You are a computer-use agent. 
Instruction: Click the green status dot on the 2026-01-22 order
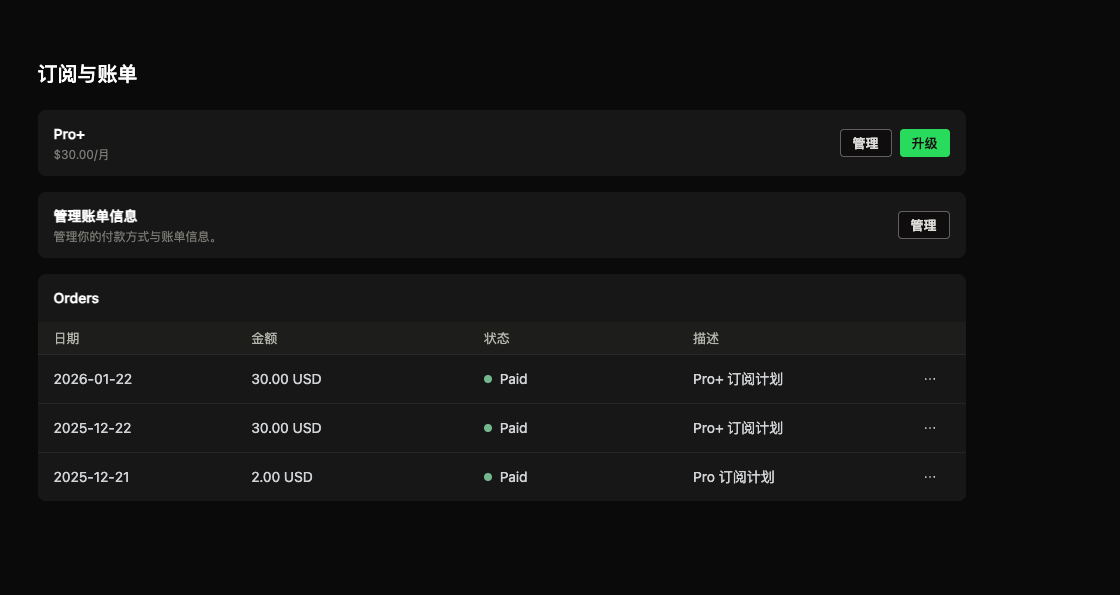[488, 379]
